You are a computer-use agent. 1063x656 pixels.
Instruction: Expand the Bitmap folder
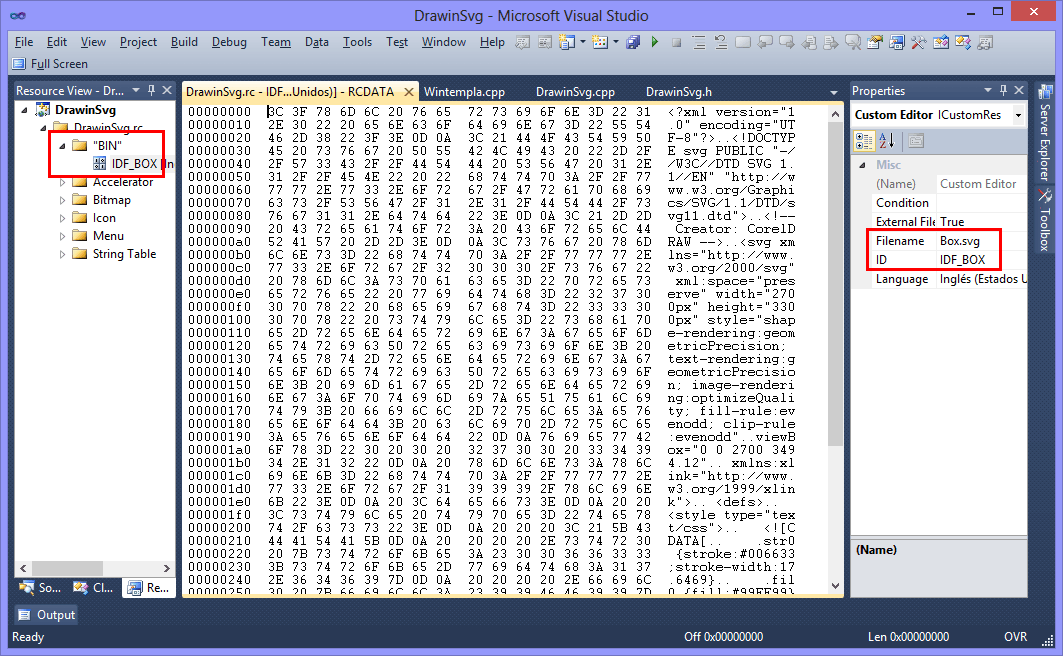(x=62, y=201)
